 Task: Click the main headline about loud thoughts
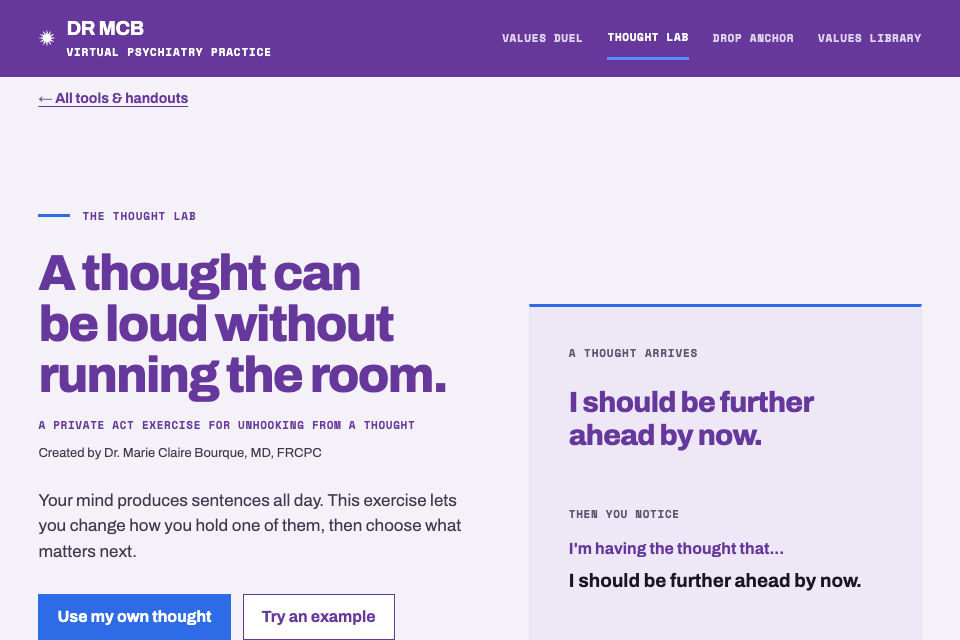[242, 325]
